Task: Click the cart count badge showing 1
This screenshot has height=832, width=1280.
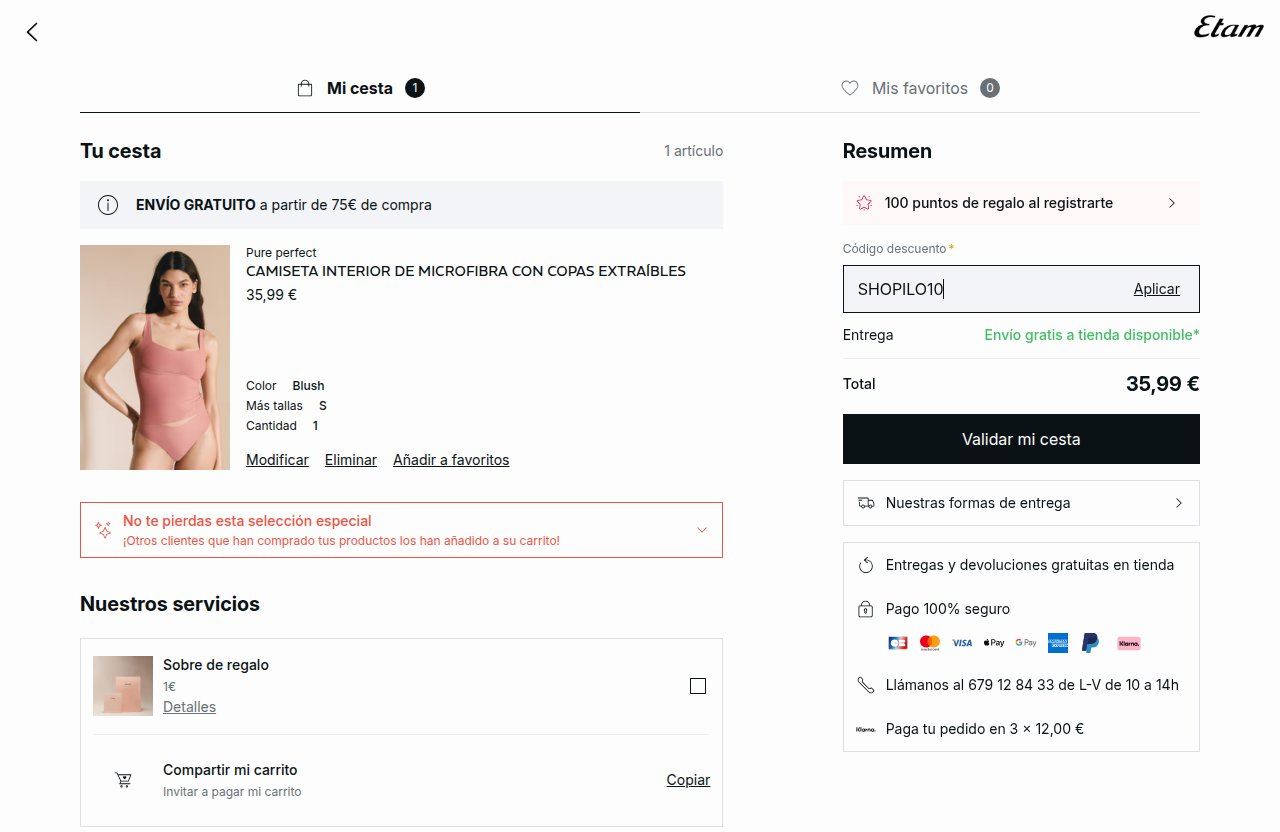Action: (415, 88)
